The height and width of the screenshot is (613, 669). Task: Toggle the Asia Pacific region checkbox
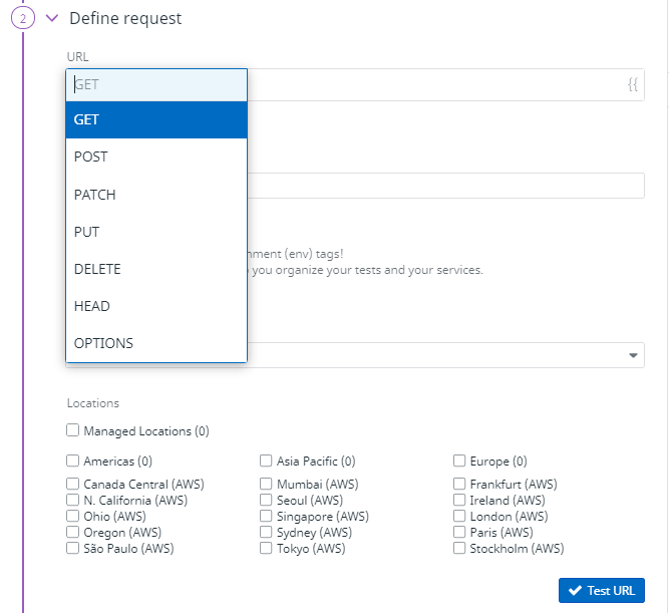coord(266,461)
